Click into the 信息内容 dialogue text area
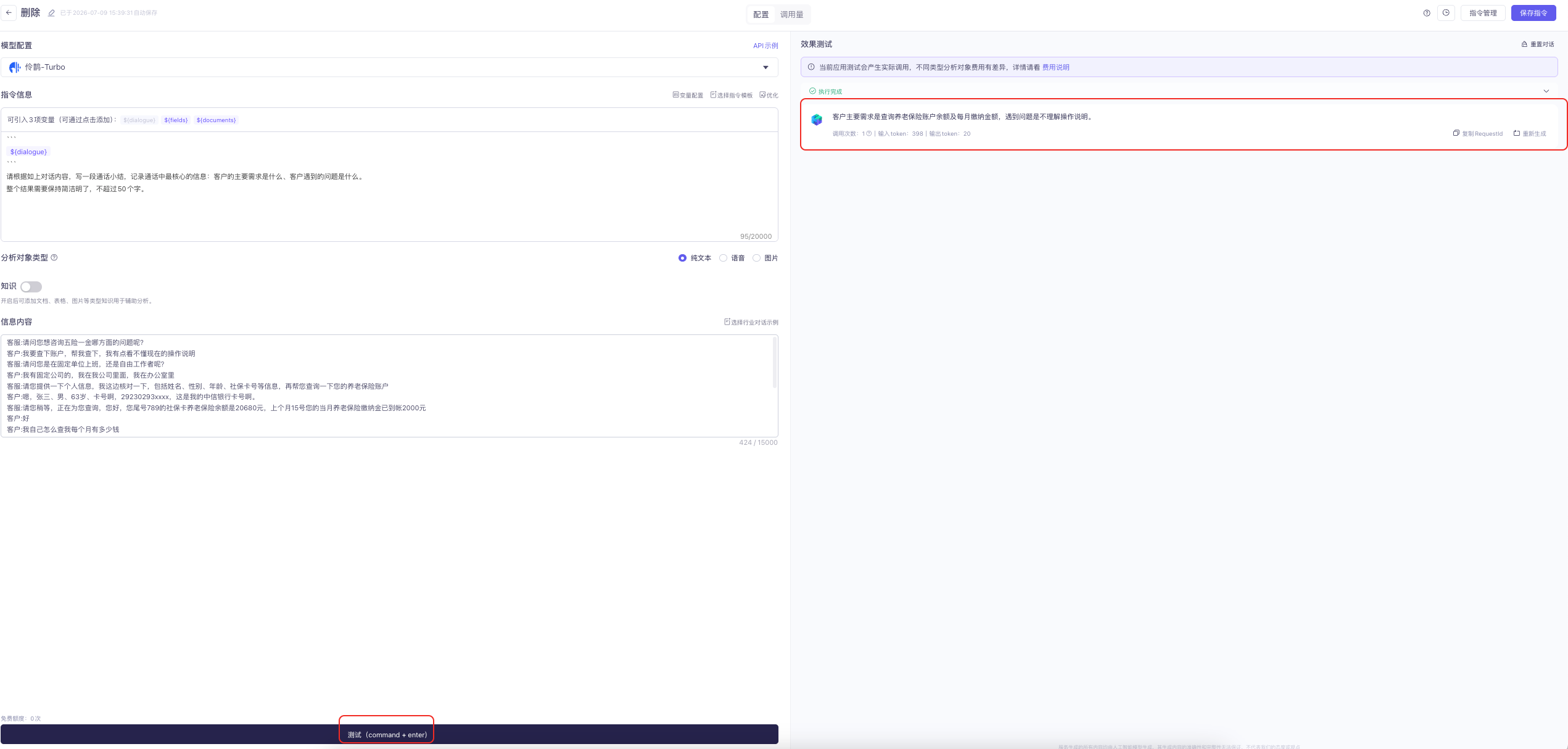 pos(389,386)
